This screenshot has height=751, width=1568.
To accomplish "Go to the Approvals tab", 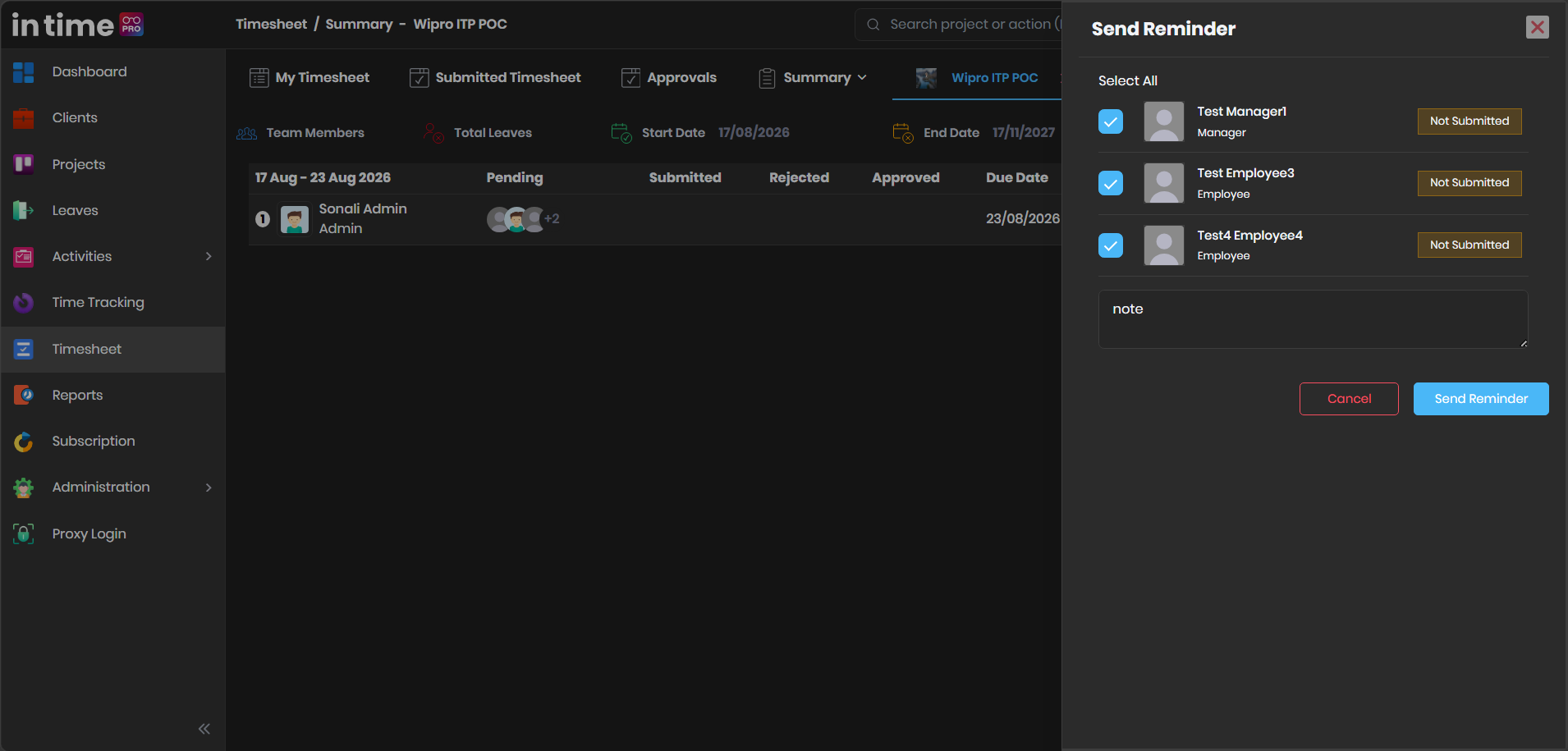I will (x=669, y=78).
